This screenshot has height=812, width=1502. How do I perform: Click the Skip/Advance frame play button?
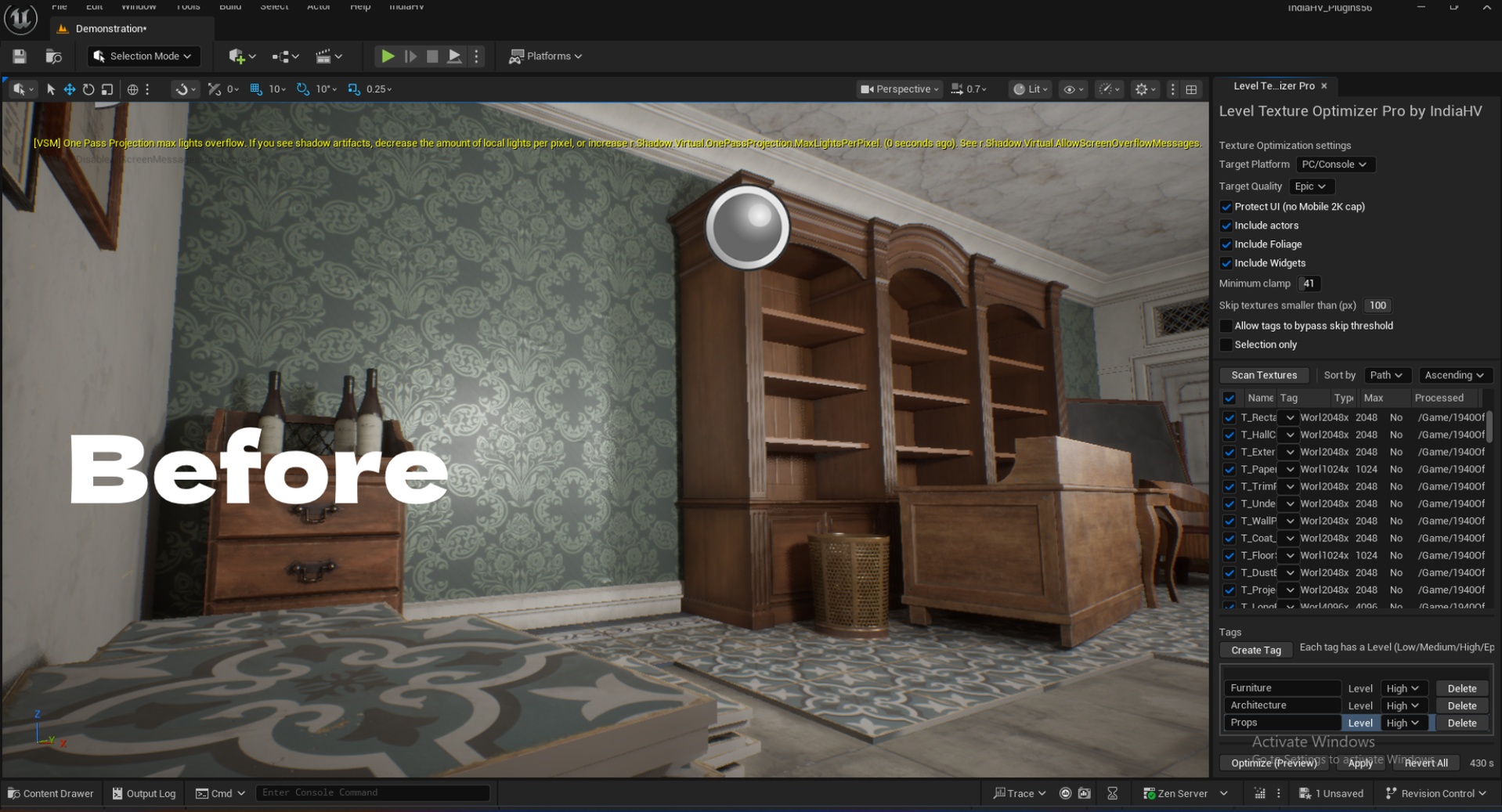410,56
